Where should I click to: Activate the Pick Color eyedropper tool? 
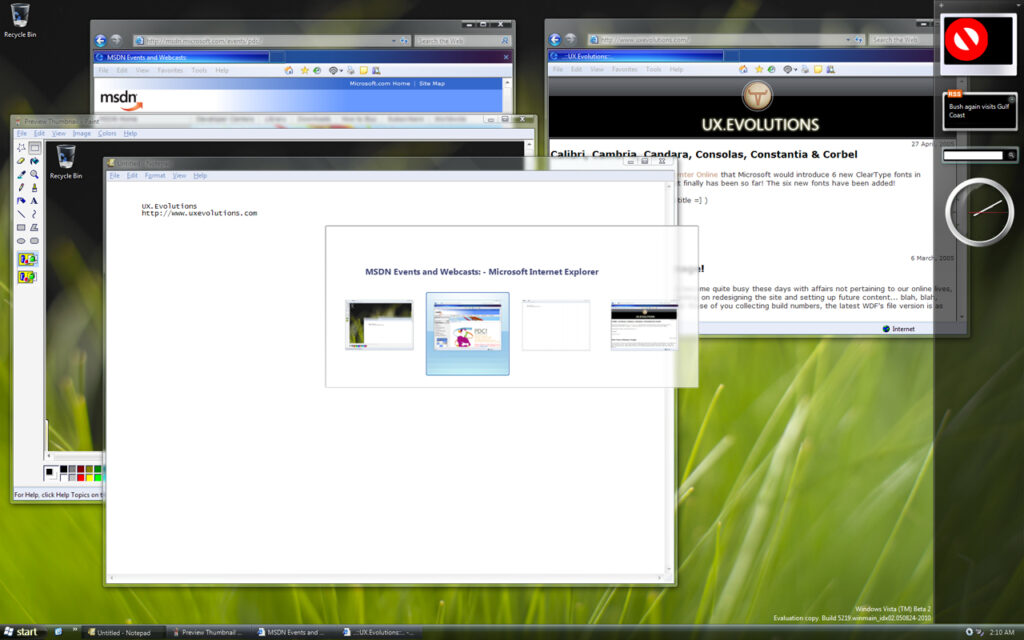[21, 174]
